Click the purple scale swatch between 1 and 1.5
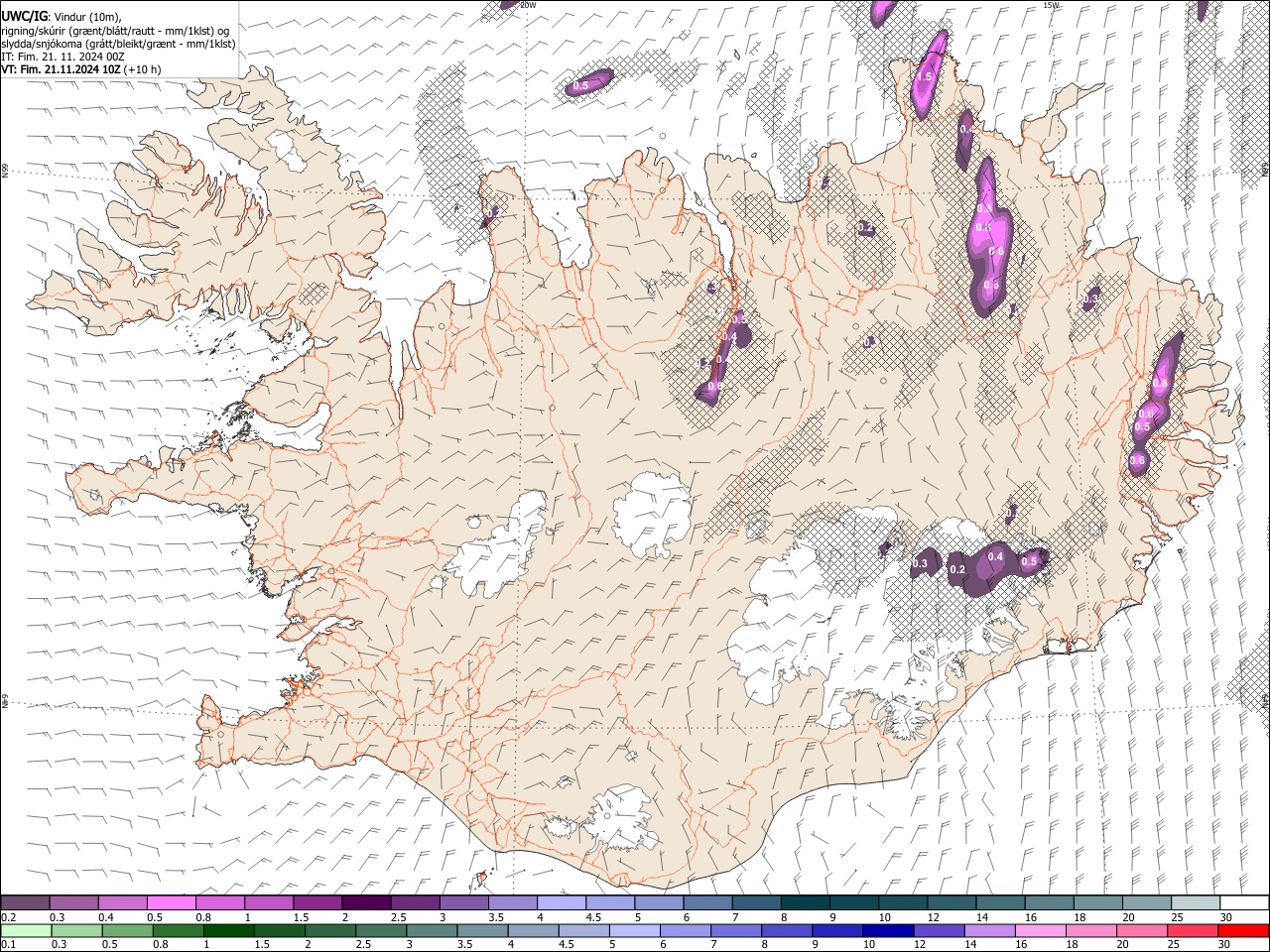Image resolution: width=1270 pixels, height=952 pixels. 269,902
